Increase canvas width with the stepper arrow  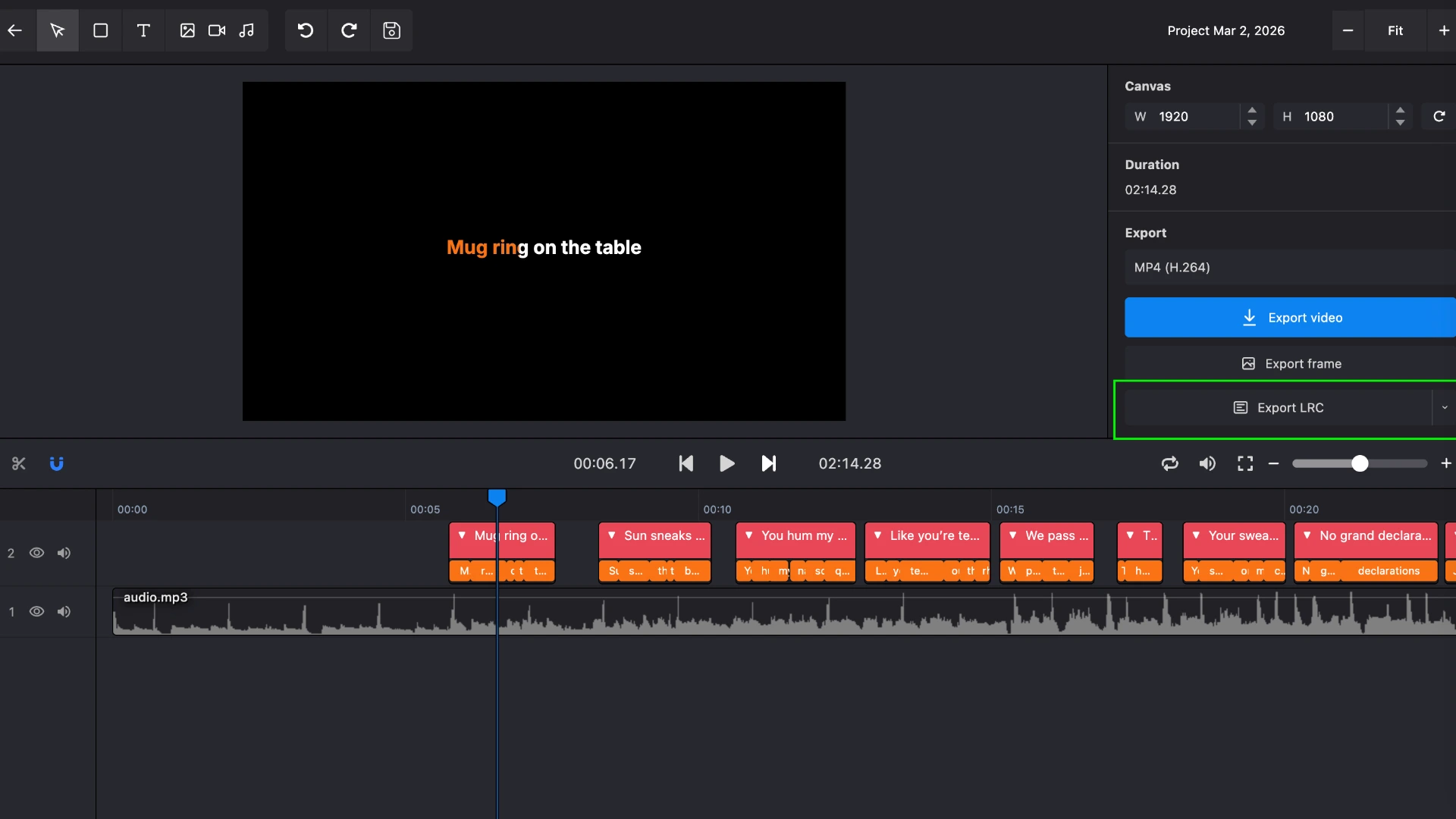[x=1252, y=111]
